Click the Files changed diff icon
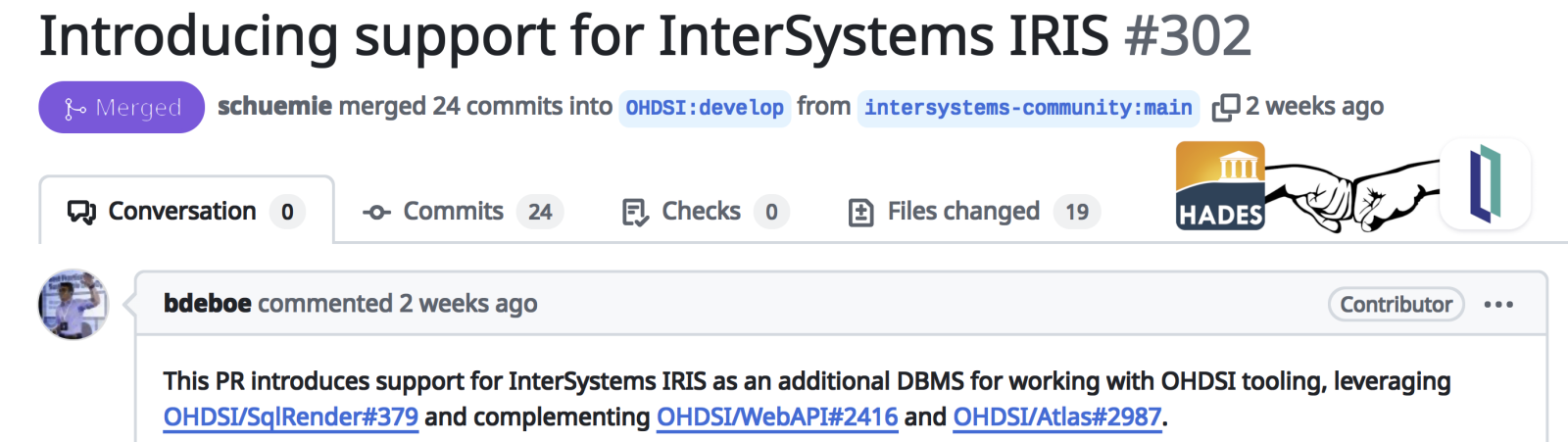The image size is (1568, 442). coord(860,212)
